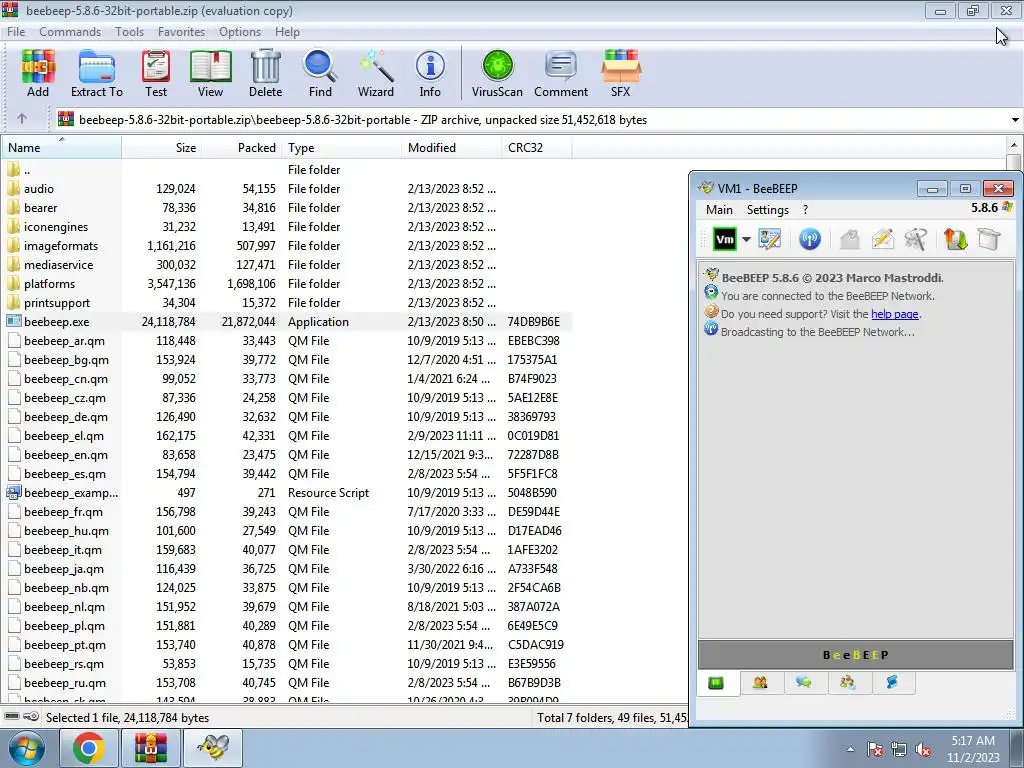
Task: Sort by Size column header
Action: [161, 148]
